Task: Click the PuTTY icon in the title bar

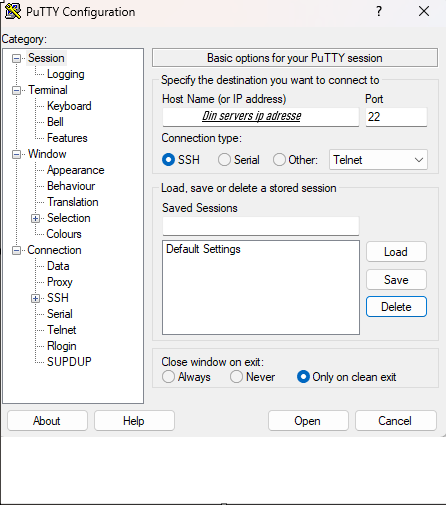Action: [x=13, y=12]
